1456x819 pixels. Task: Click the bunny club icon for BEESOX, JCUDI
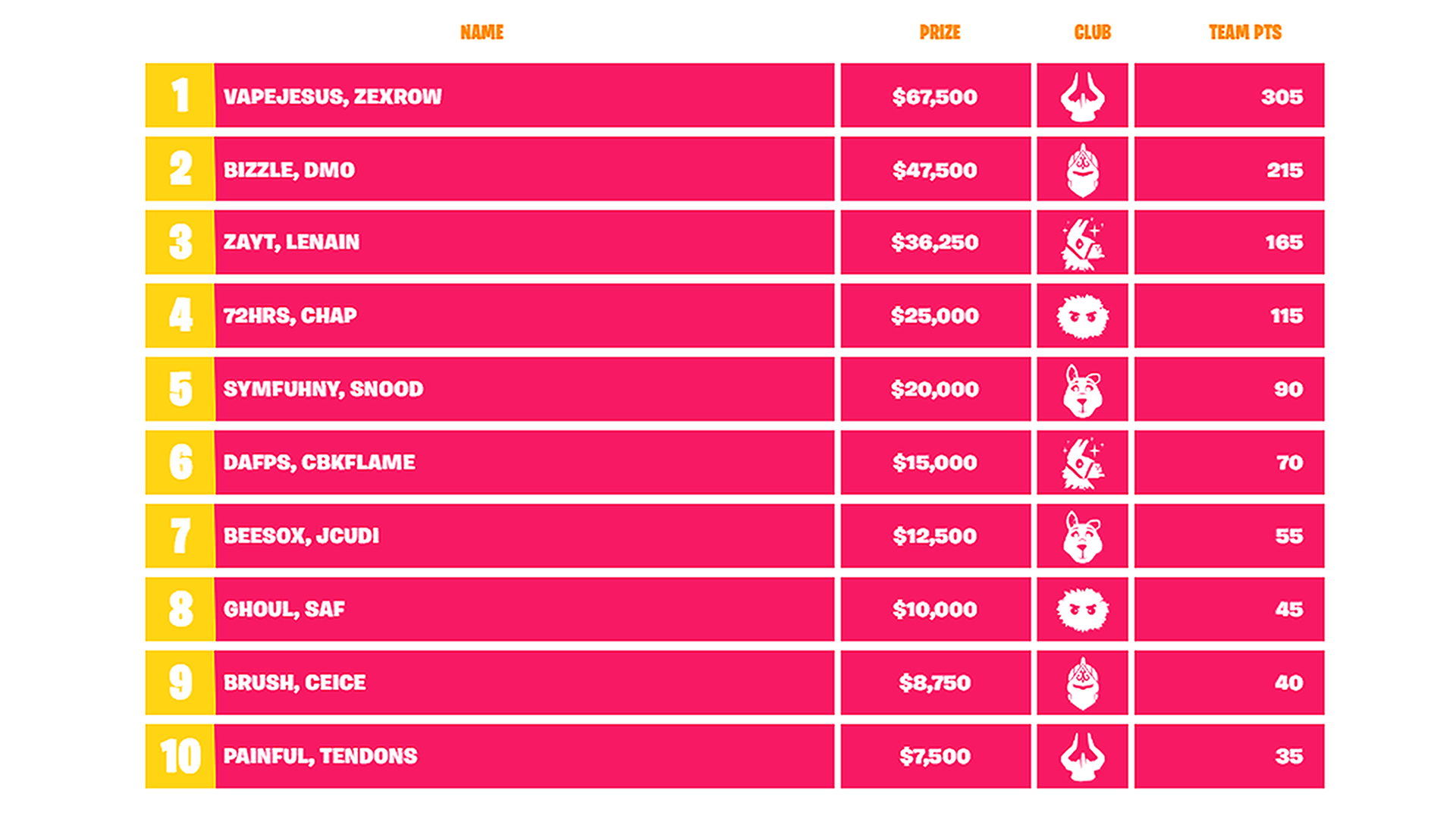[1082, 537]
